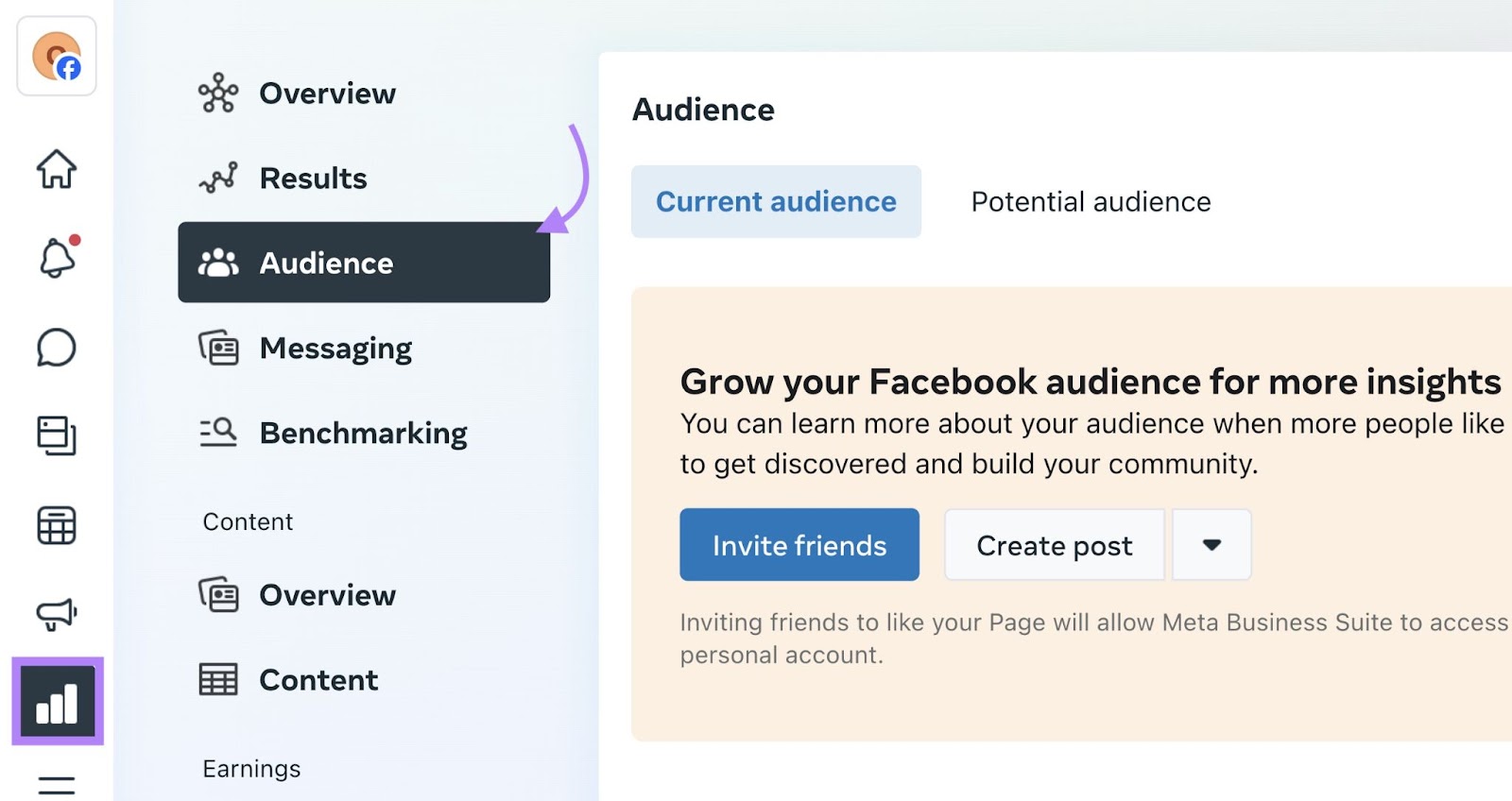Viewport: 1512px width, 801px height.
Task: Open the page profile avatar with Facebook badge
Action: tap(57, 57)
